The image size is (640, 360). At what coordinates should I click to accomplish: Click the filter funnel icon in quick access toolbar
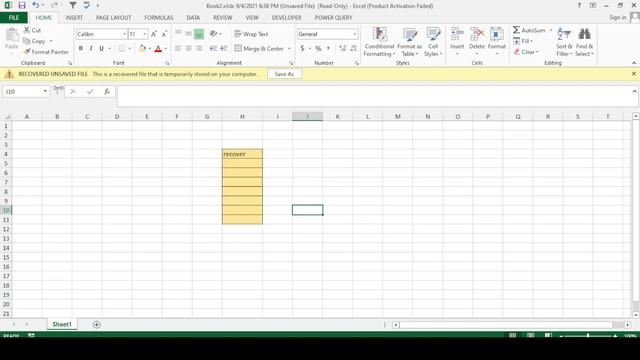point(72,5)
